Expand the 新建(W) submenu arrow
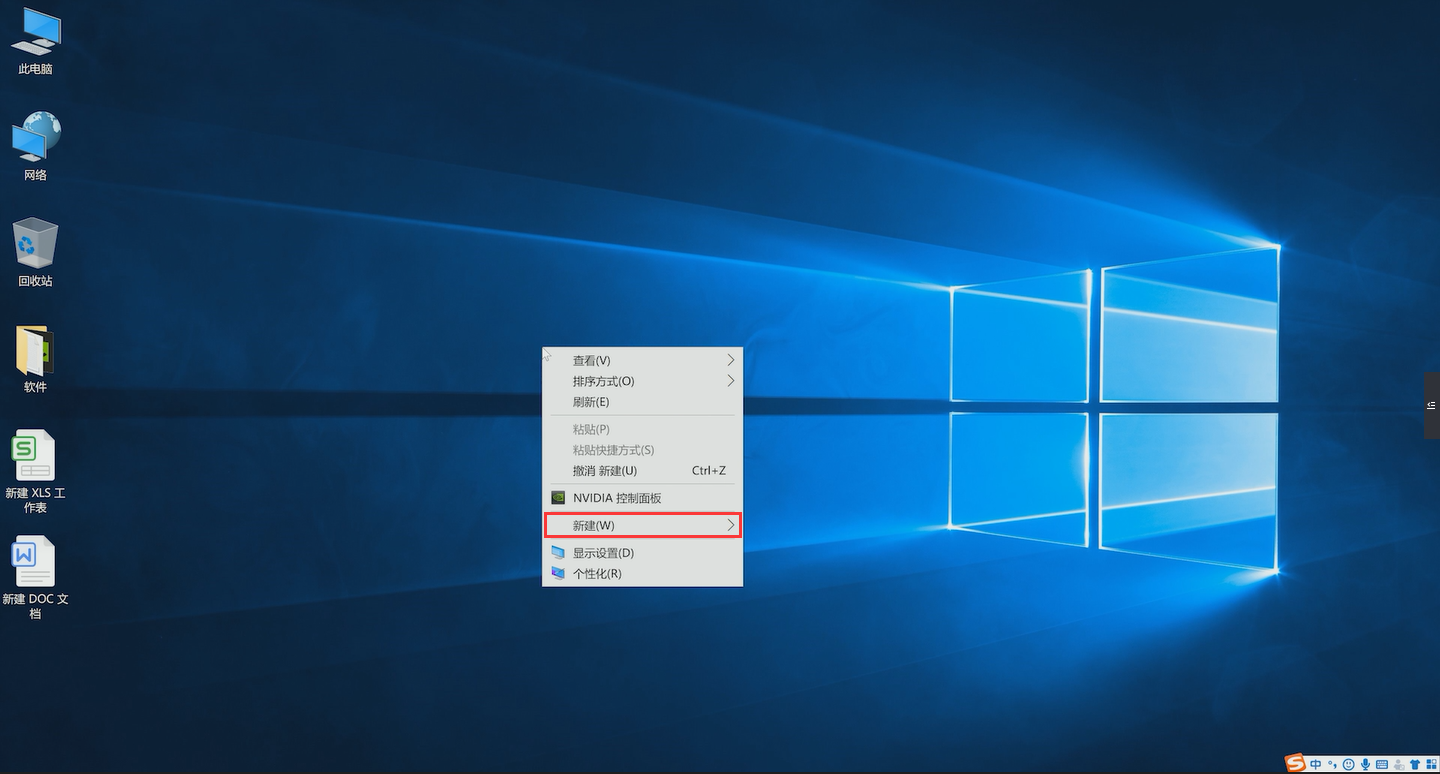Image resolution: width=1440 pixels, height=774 pixels. [731, 525]
